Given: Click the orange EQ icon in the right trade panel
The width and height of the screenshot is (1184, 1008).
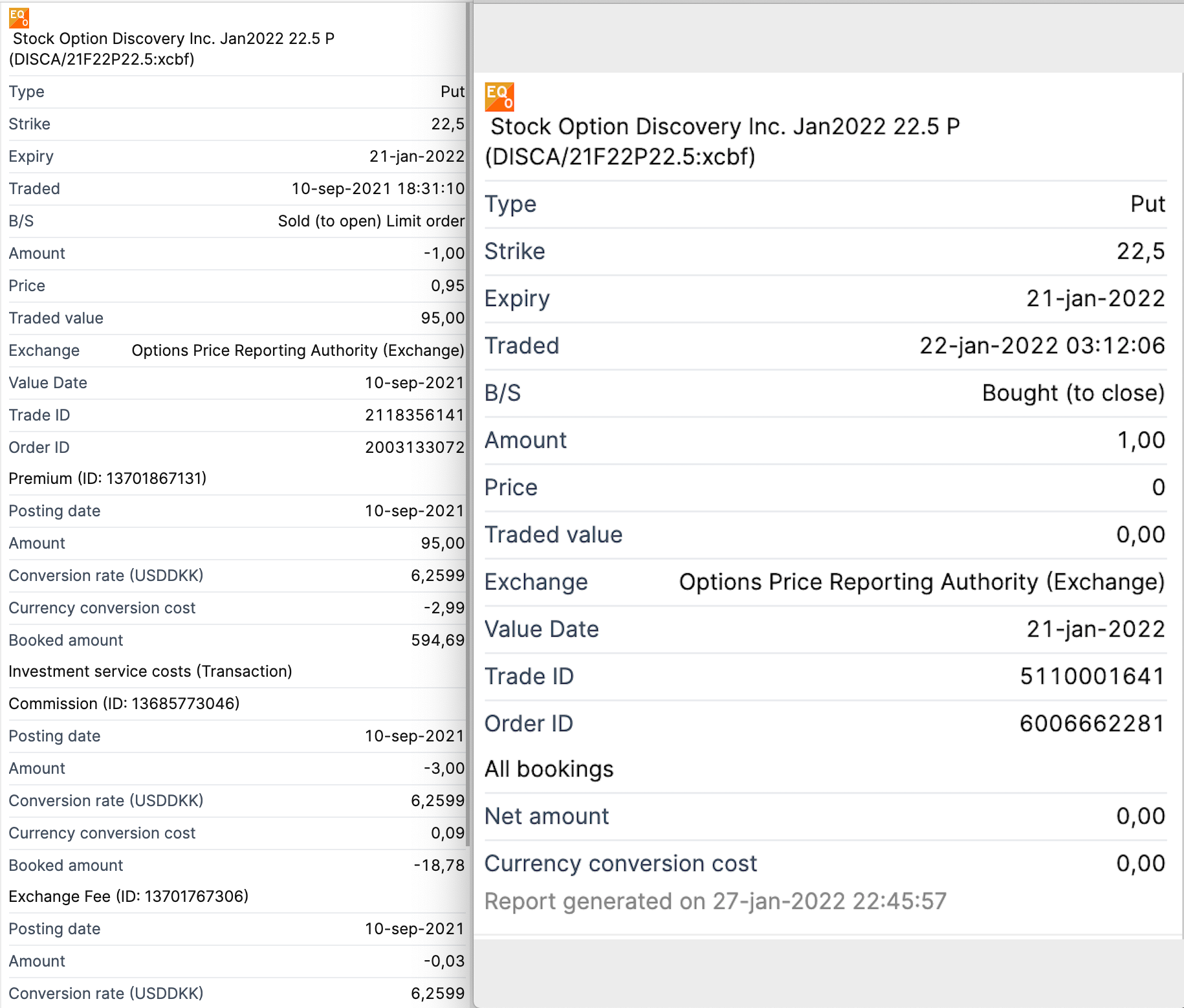Looking at the screenshot, I should click(499, 96).
